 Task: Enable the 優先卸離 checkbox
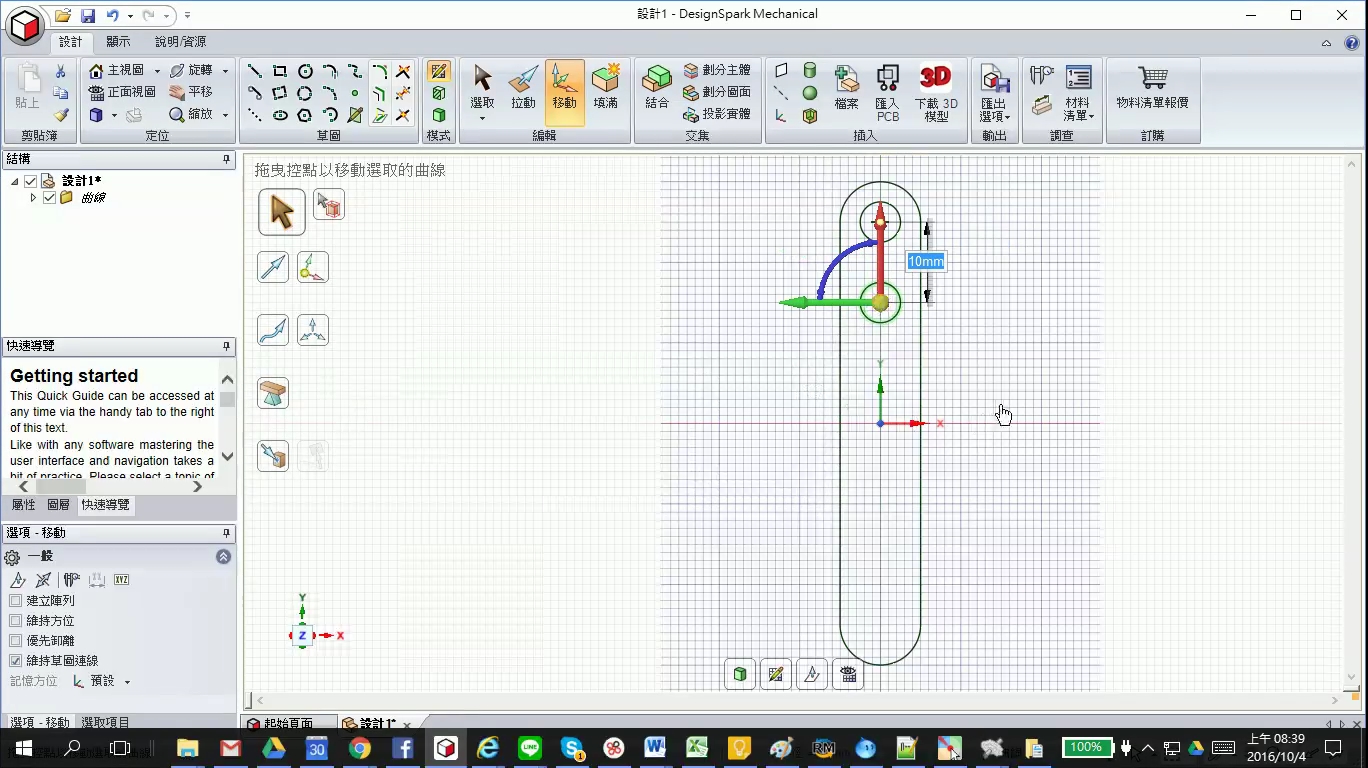click(15, 641)
